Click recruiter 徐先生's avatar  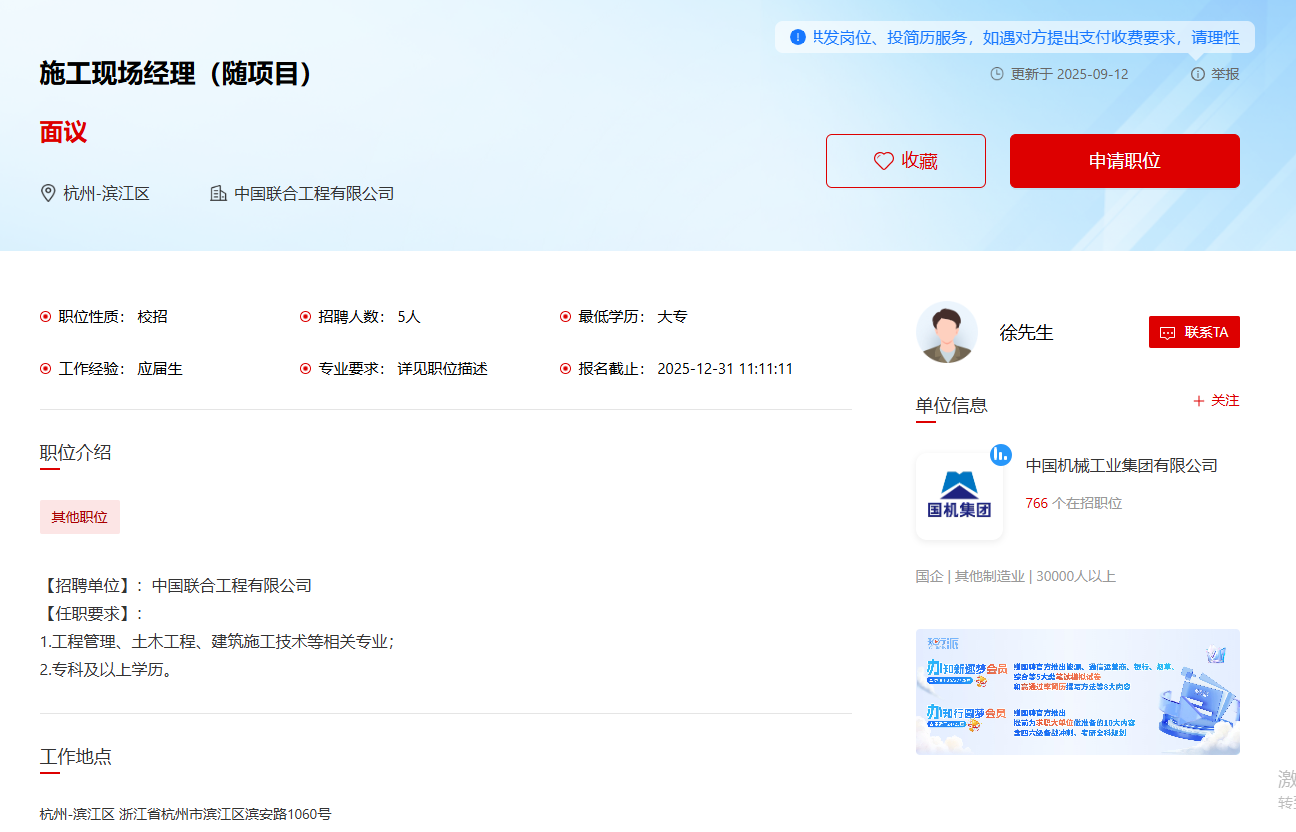pos(947,332)
